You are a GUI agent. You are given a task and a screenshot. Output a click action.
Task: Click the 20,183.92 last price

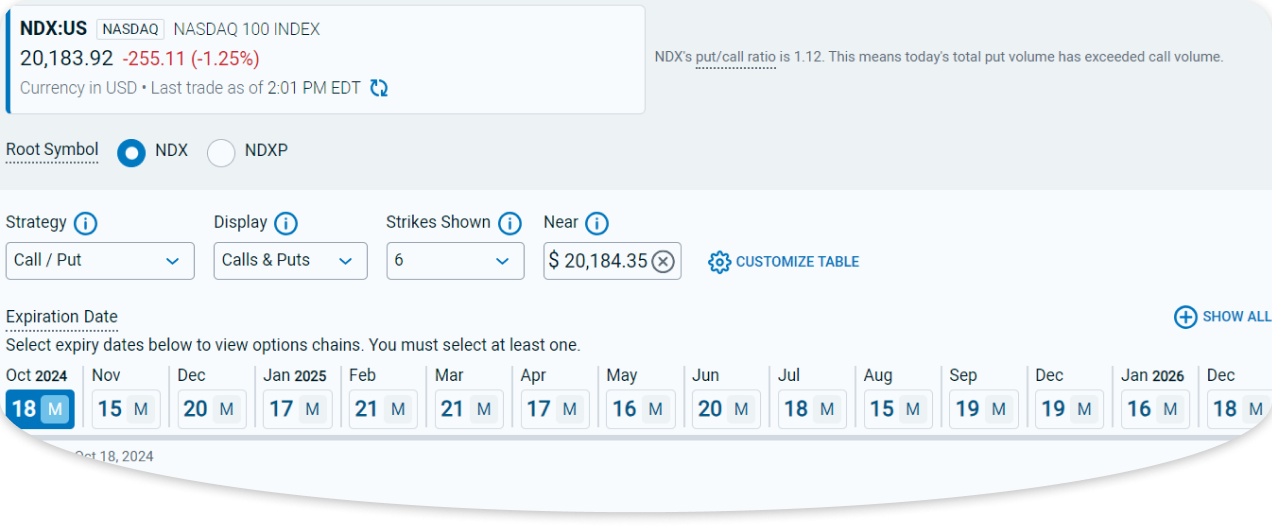coord(67,59)
